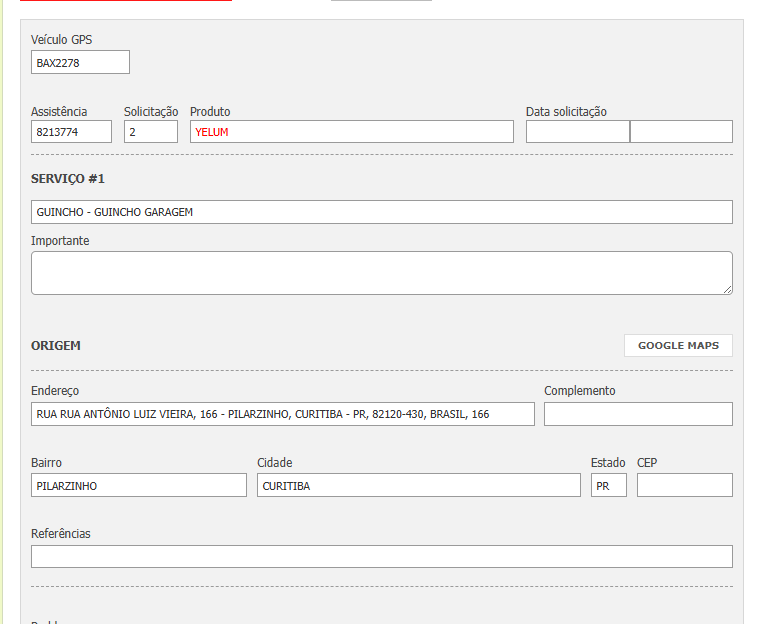Screen dimensions: 762x624
Task: Click the Endereço address field
Action: 283,414
